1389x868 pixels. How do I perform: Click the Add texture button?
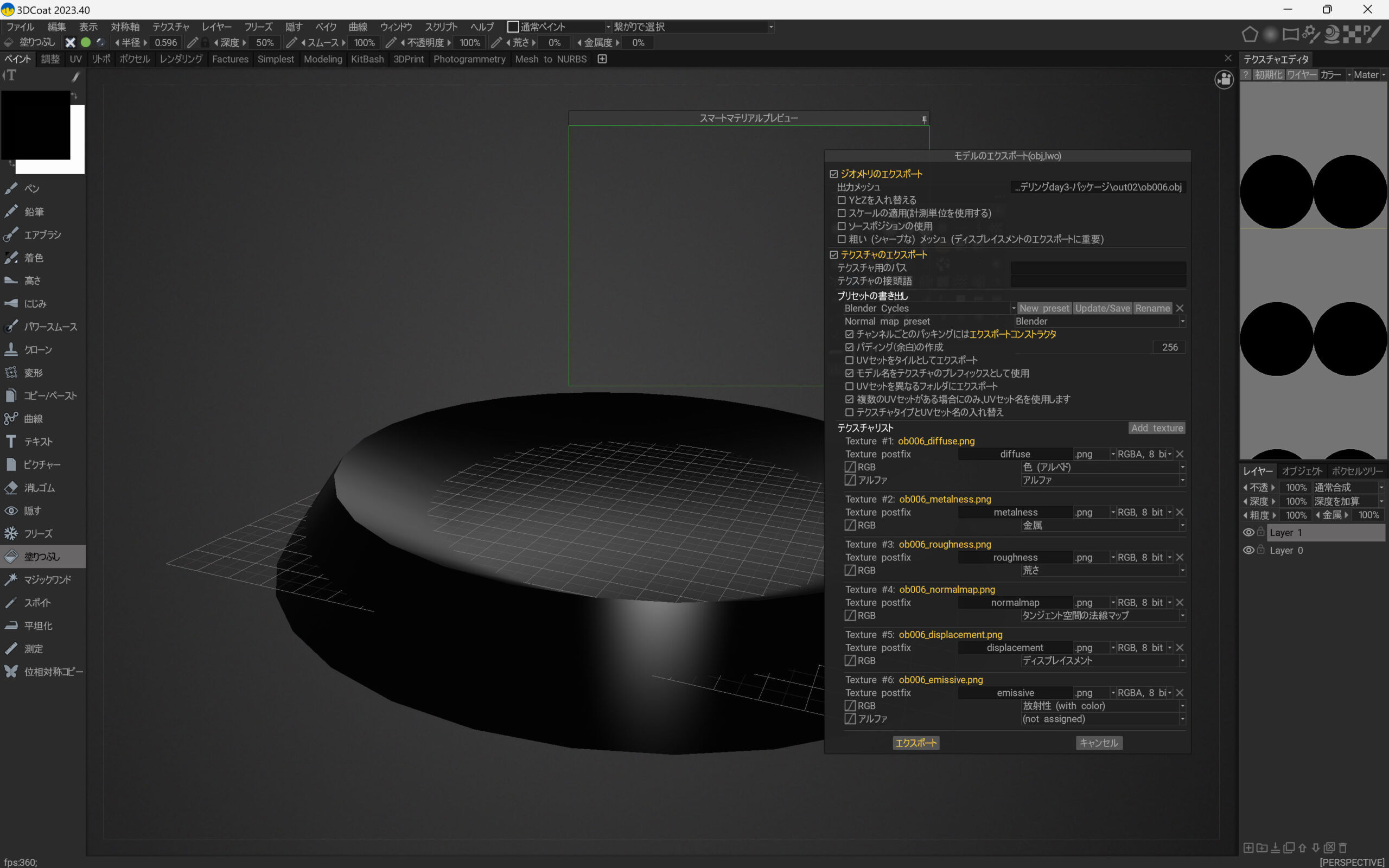coord(1157,428)
